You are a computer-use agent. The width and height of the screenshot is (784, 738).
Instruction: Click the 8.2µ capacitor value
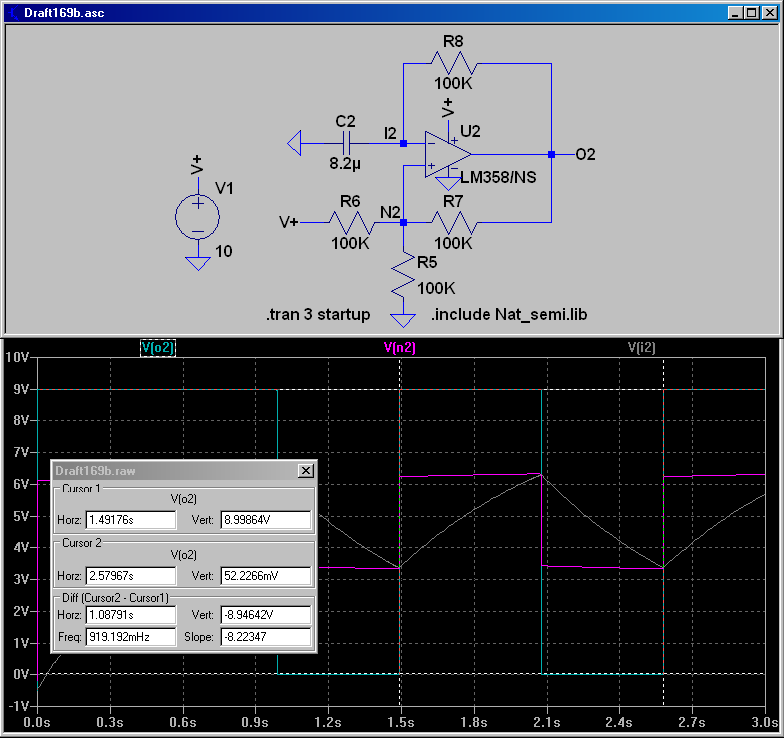coord(345,164)
